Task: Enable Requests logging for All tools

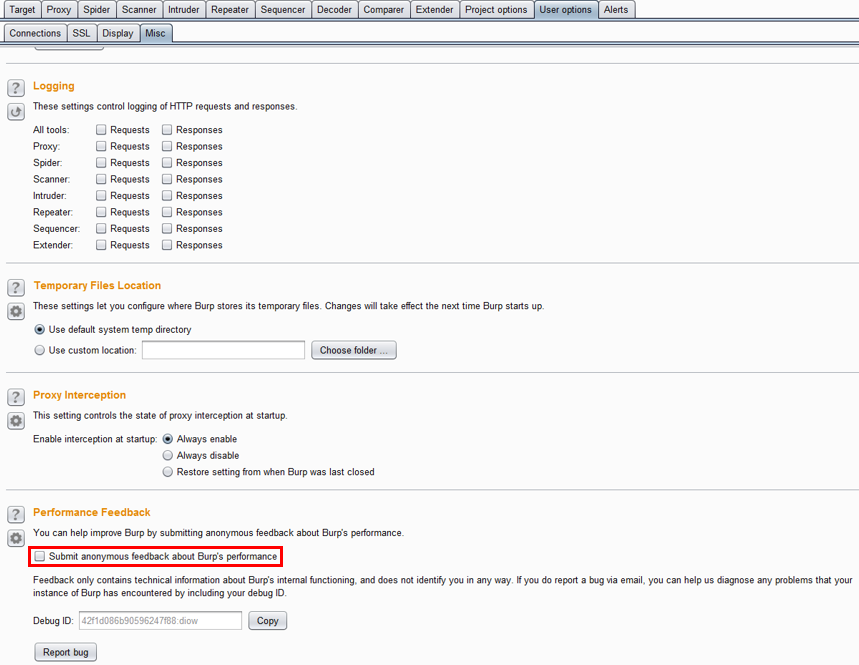Action: (x=101, y=130)
